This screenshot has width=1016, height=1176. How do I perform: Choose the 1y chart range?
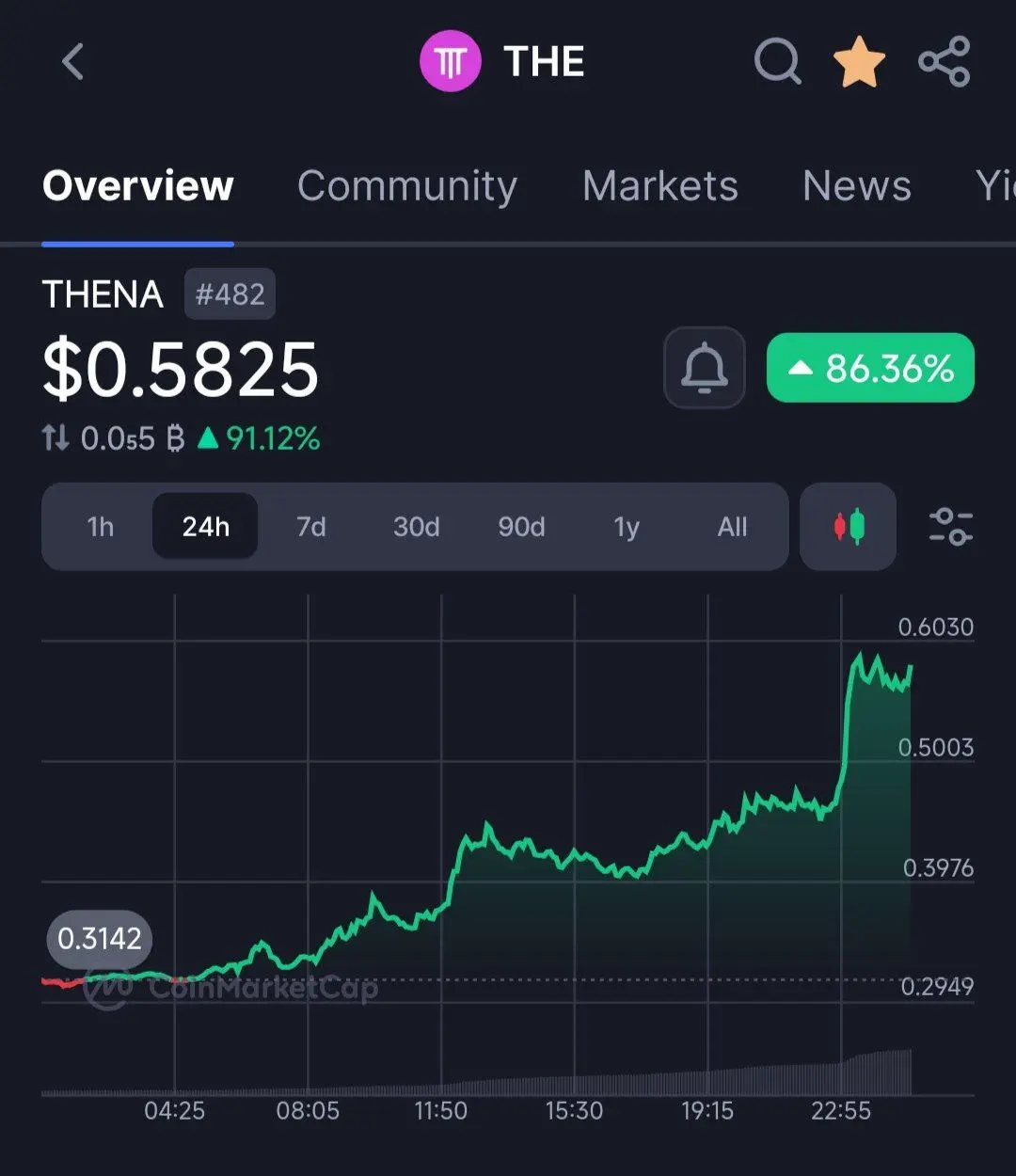627,527
